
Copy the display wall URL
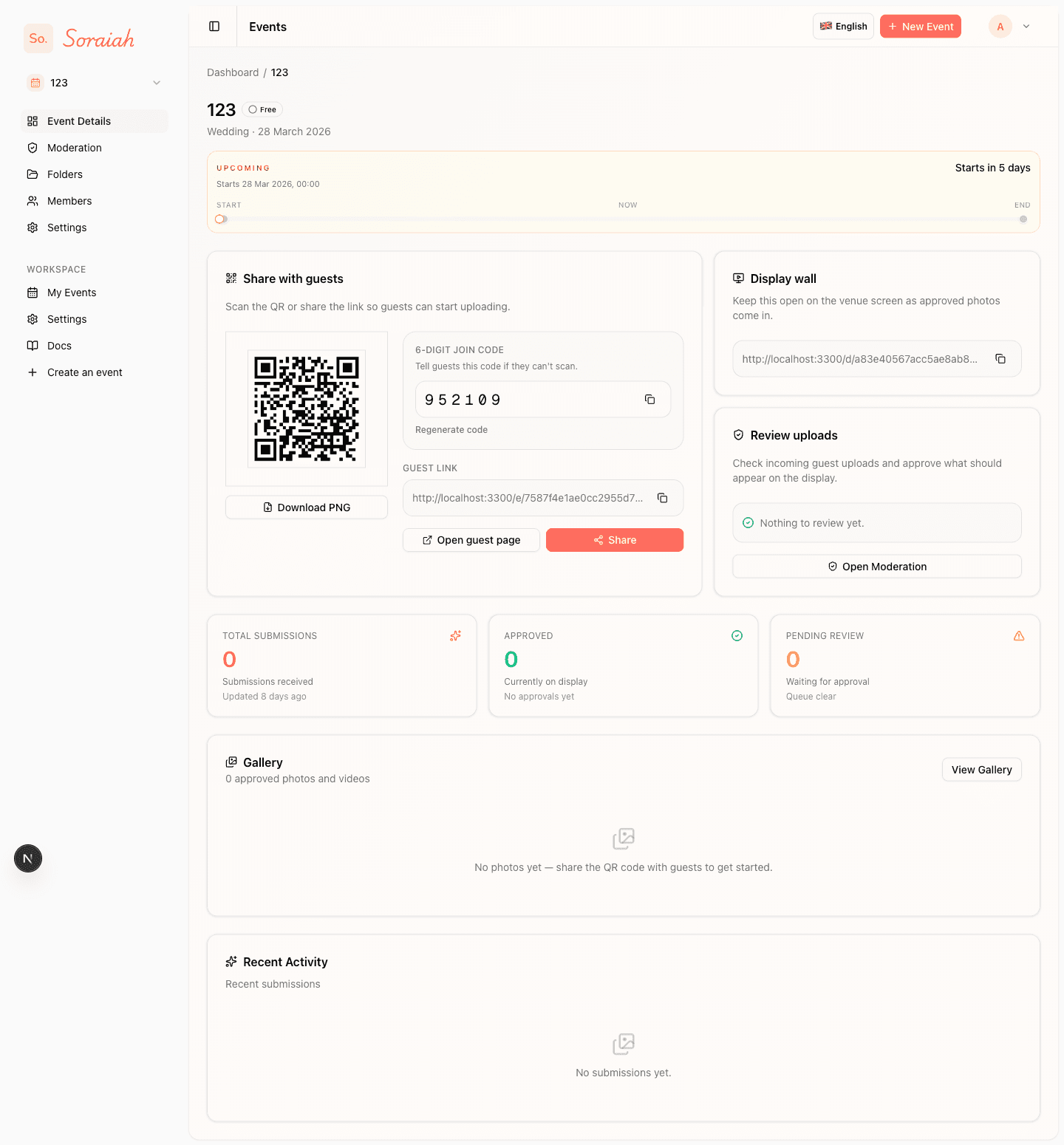[x=1000, y=358]
